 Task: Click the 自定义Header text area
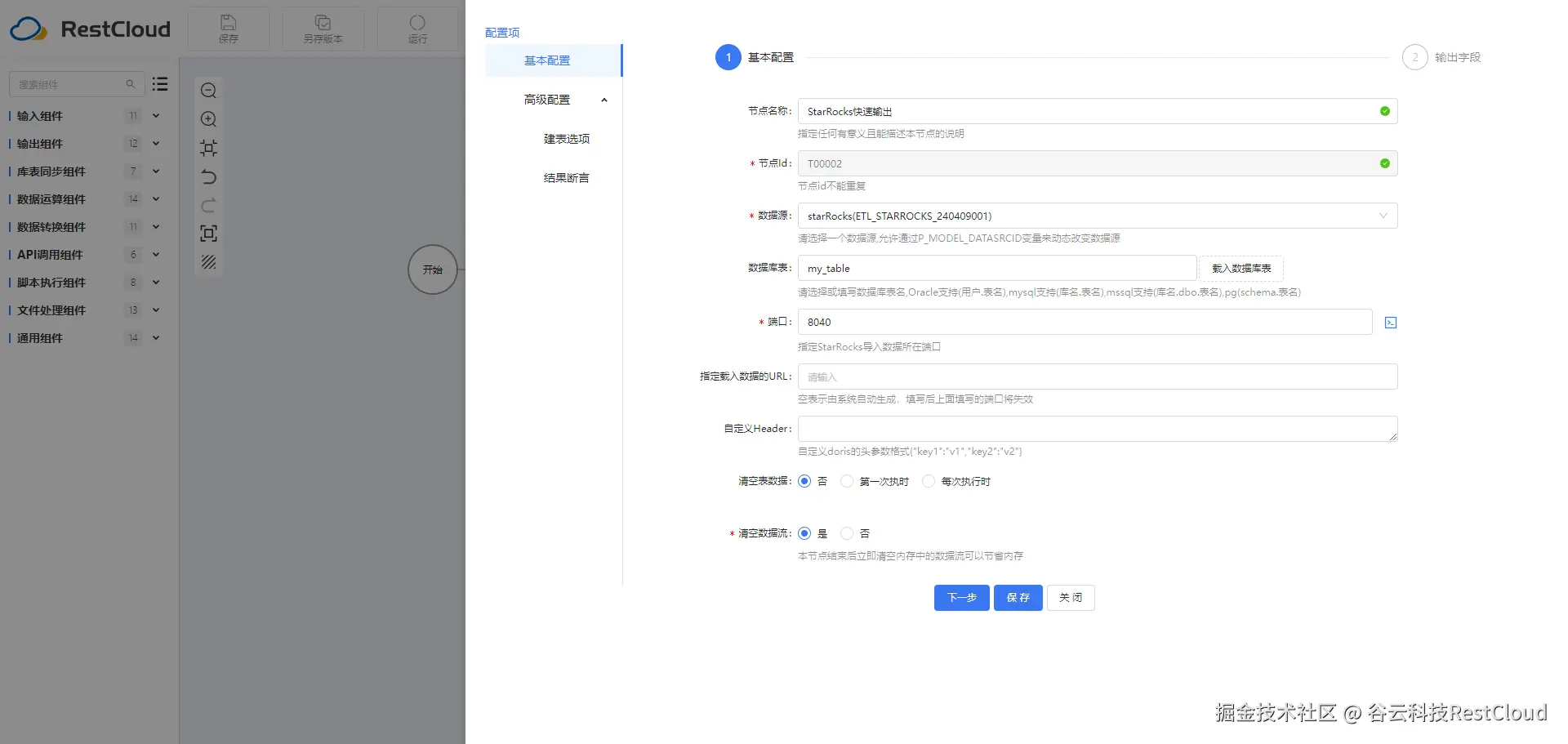coord(1098,429)
